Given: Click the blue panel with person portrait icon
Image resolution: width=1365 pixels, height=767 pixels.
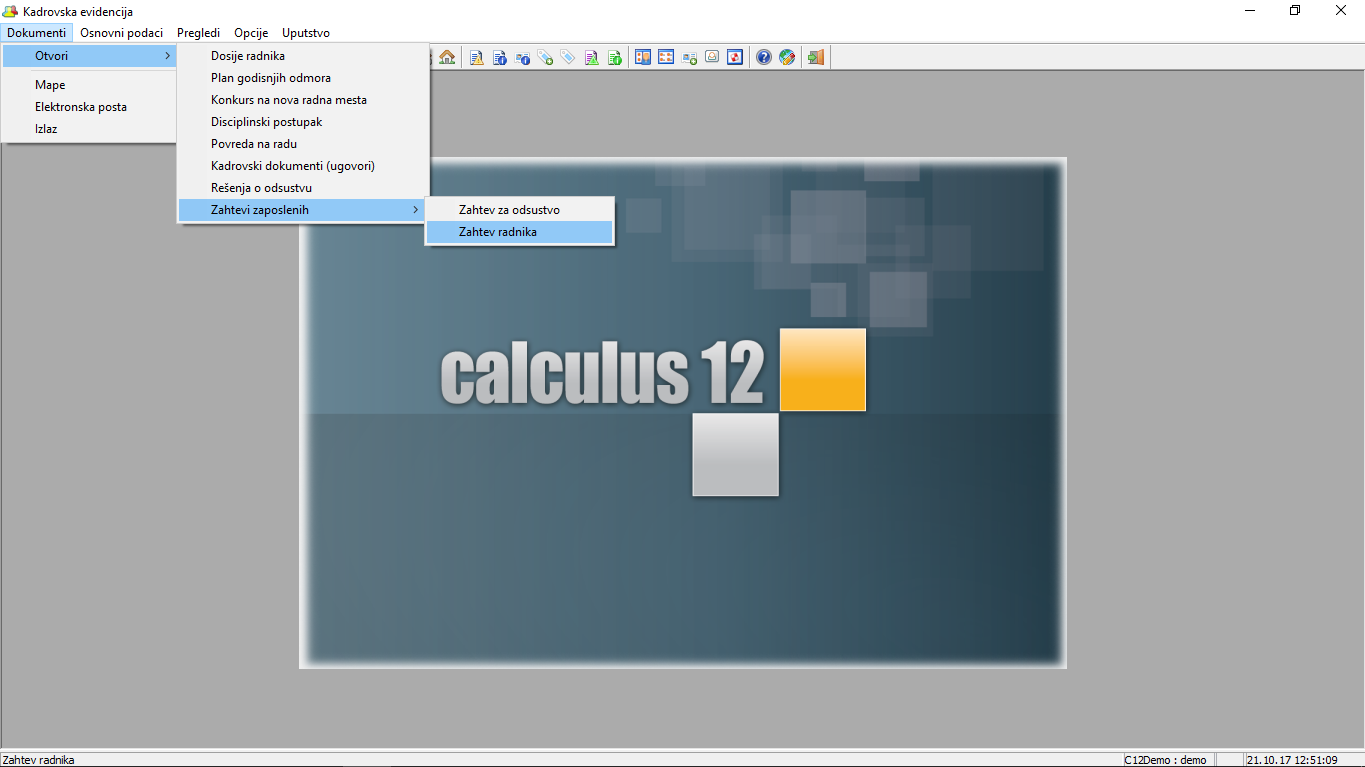Looking at the screenshot, I should click(643, 57).
